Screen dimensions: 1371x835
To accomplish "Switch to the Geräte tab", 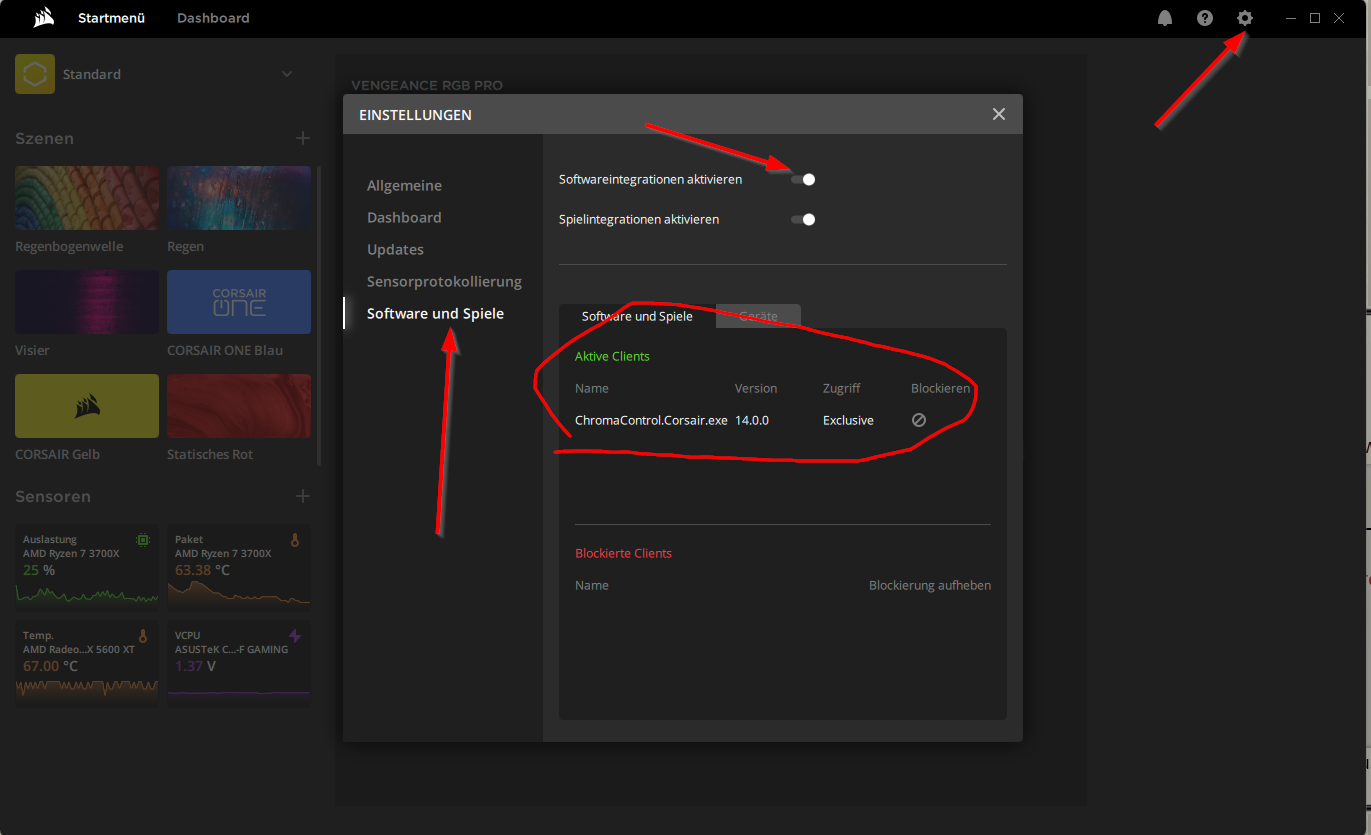I will pos(759,316).
